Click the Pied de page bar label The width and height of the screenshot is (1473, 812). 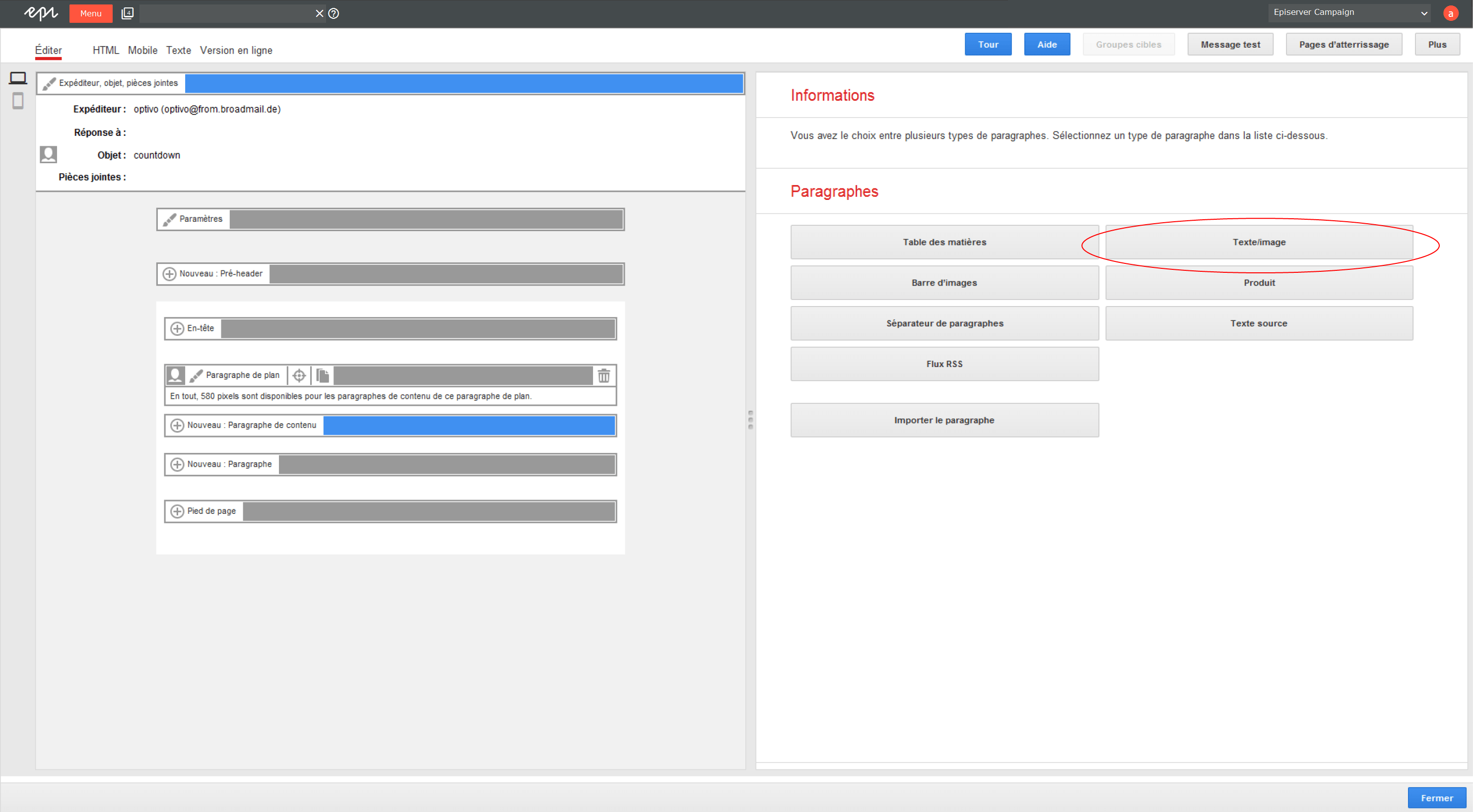coord(211,511)
